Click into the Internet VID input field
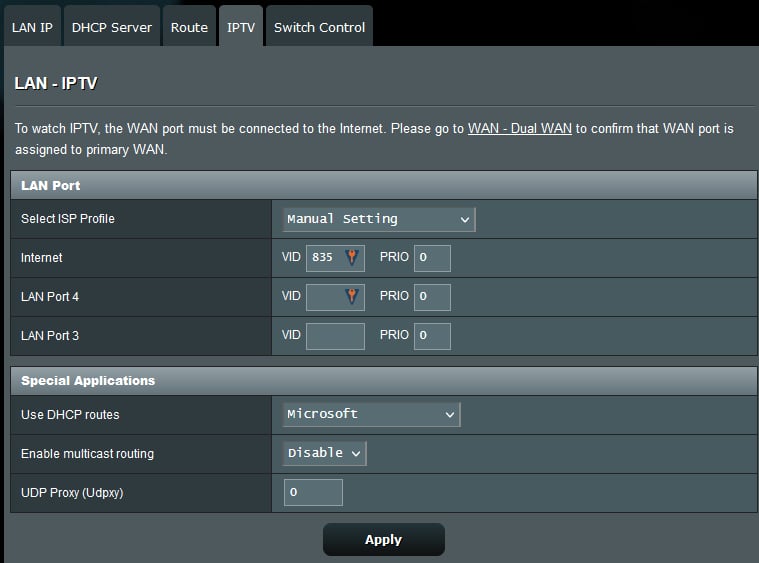This screenshot has width=759, height=563. click(324, 258)
